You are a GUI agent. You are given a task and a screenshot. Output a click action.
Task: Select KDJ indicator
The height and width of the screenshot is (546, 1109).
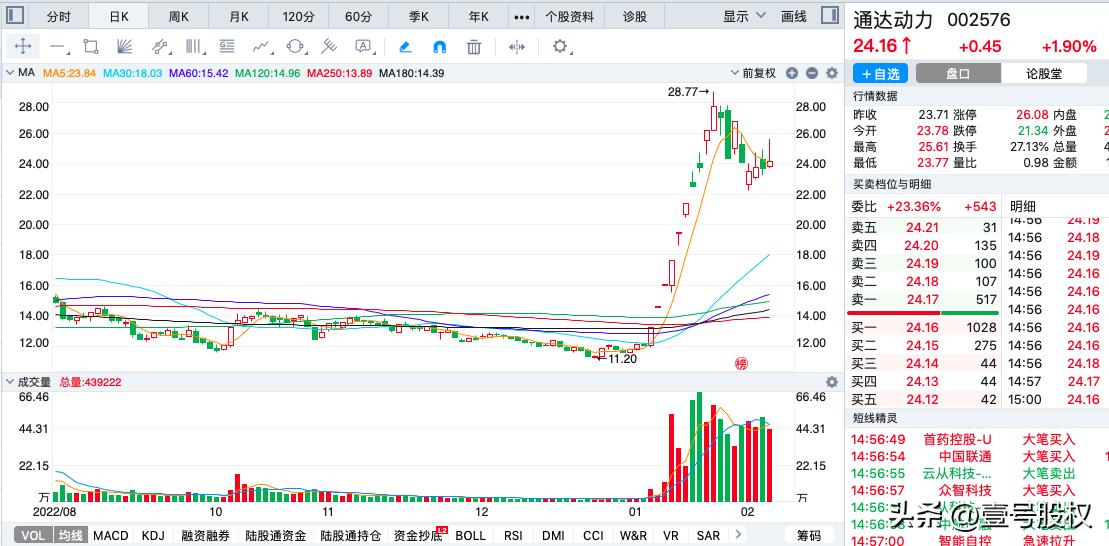(x=153, y=535)
